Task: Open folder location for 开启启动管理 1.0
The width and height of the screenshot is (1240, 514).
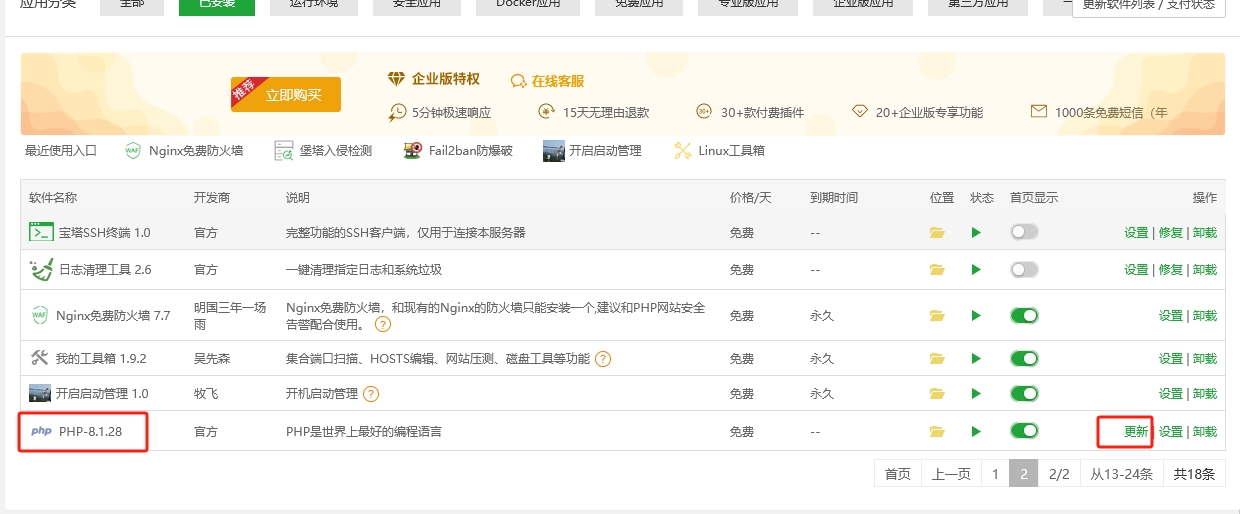Action: tap(937, 393)
